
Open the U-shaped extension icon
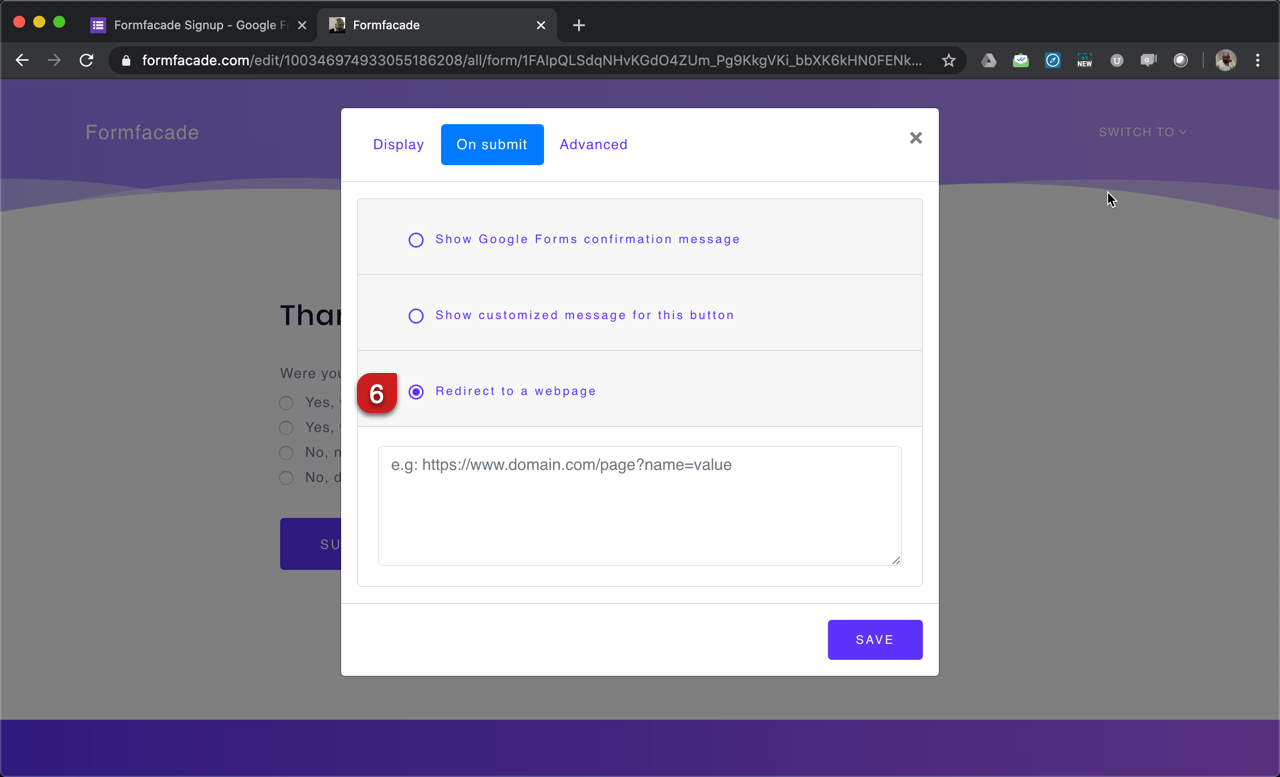(1116, 60)
